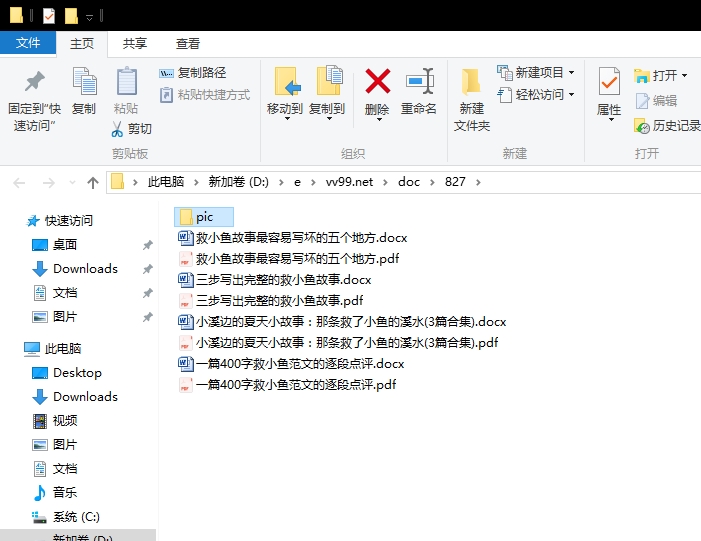Click the back navigation arrow
The width and height of the screenshot is (701, 541).
(x=19, y=182)
